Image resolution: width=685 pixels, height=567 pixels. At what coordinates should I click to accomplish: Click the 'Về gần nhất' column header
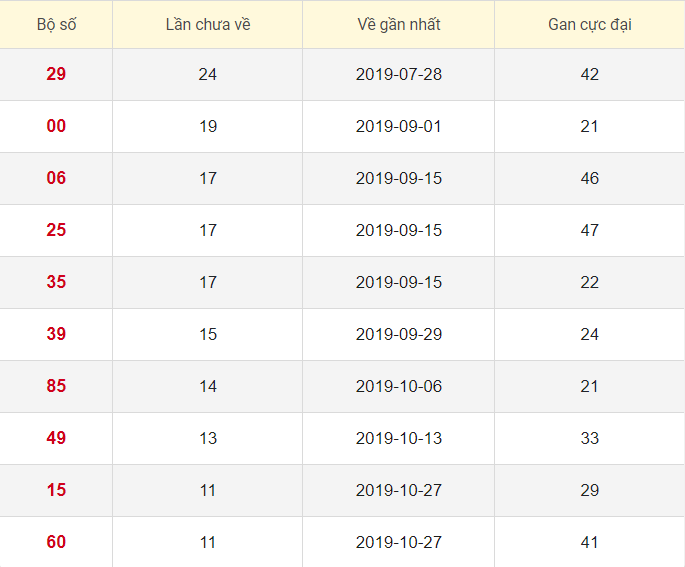tap(398, 24)
